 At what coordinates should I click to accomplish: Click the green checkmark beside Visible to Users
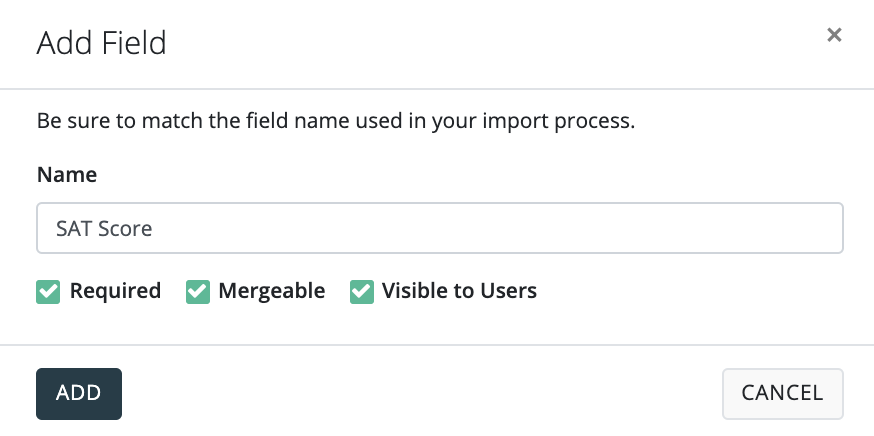(361, 291)
